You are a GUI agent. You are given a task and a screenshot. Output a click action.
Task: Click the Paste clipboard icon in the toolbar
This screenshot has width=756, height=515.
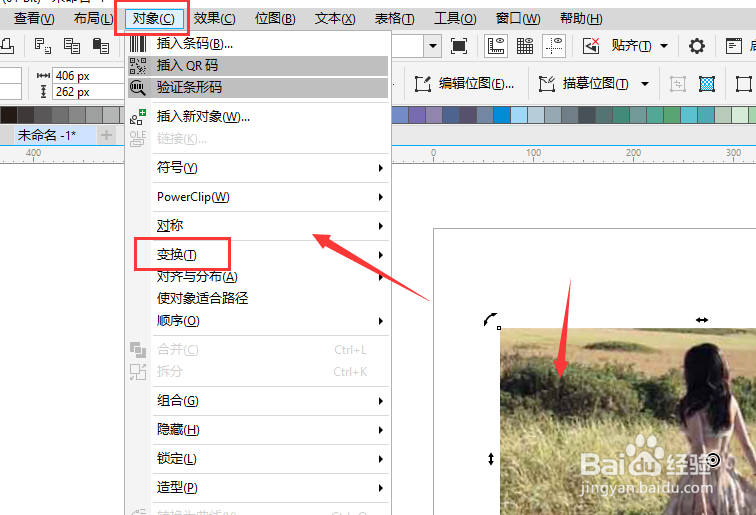click(101, 46)
